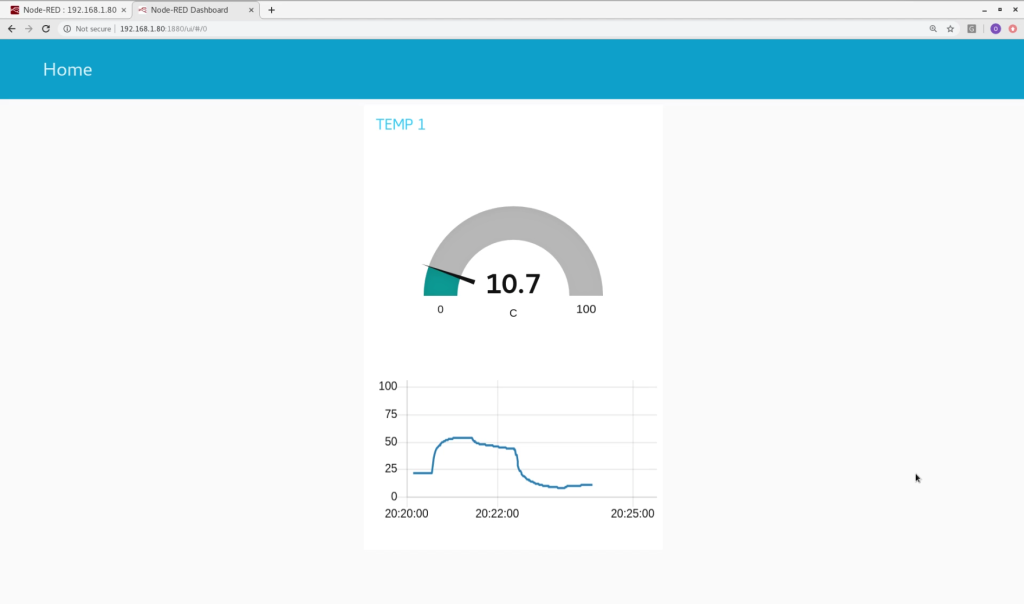1024x604 pixels.
Task: Close the Node-RED : 192.168.1.80 tab
Action: click(x=124, y=10)
